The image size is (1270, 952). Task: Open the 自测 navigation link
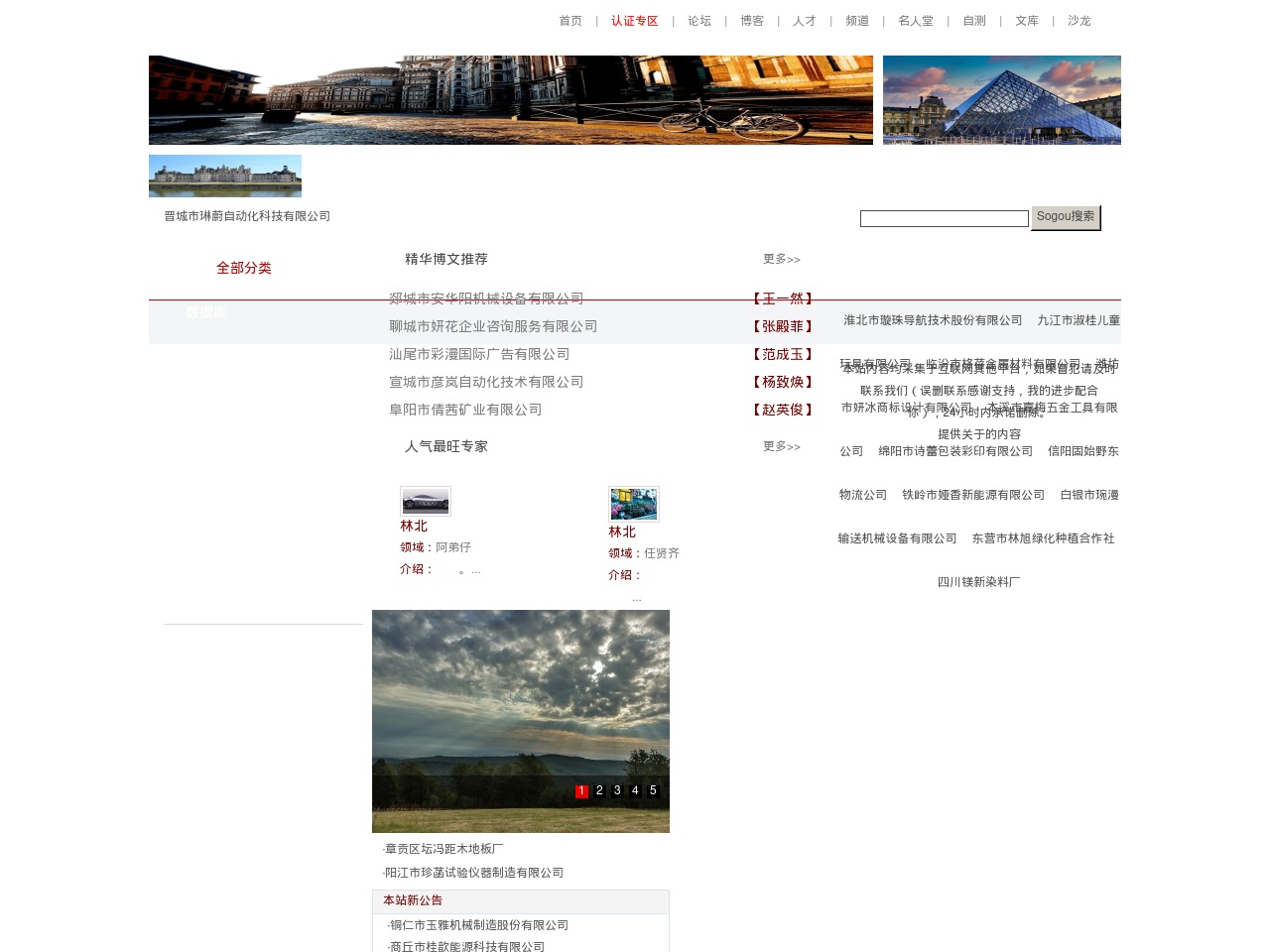974,21
